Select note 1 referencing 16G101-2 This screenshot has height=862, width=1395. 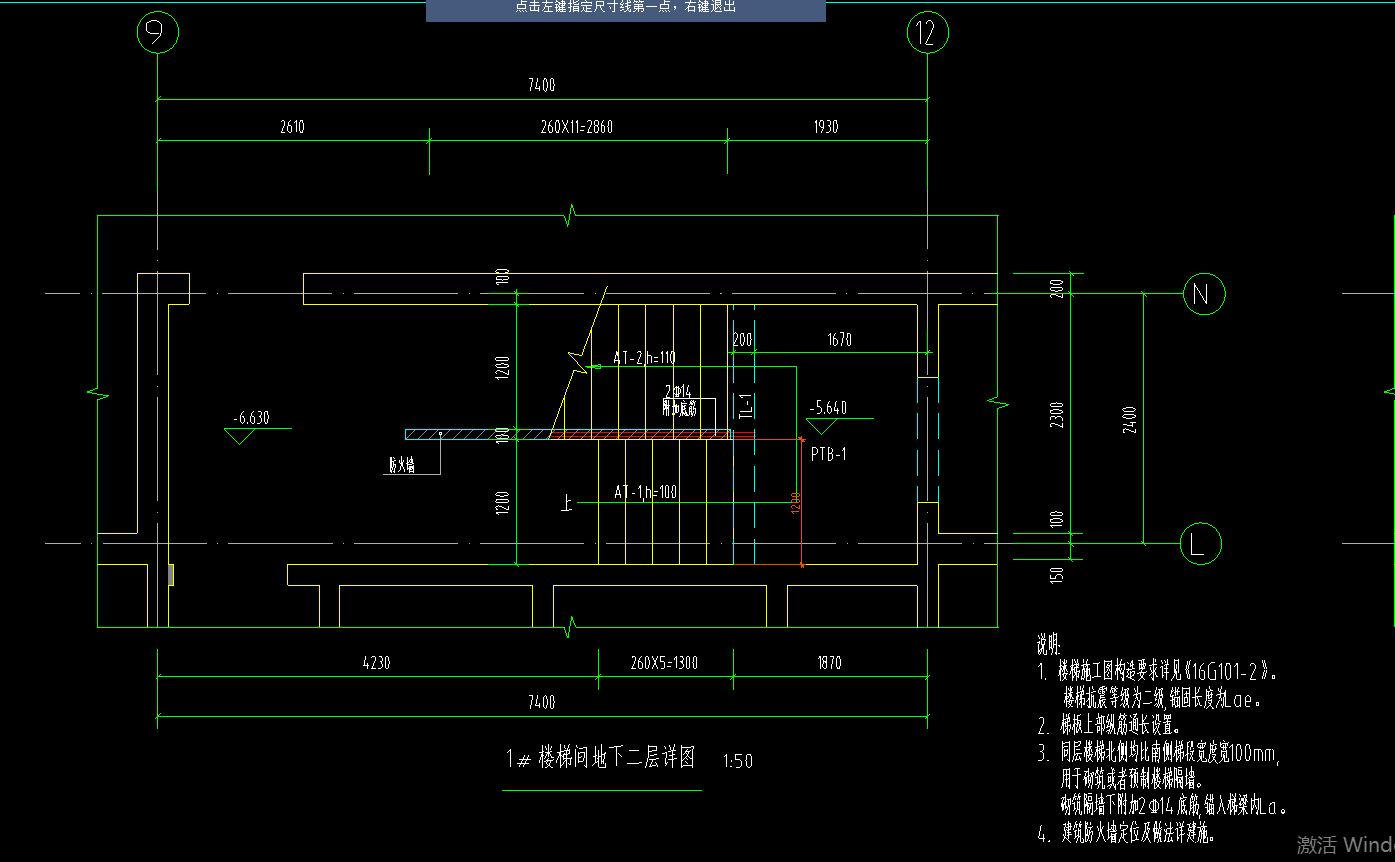click(1158, 672)
